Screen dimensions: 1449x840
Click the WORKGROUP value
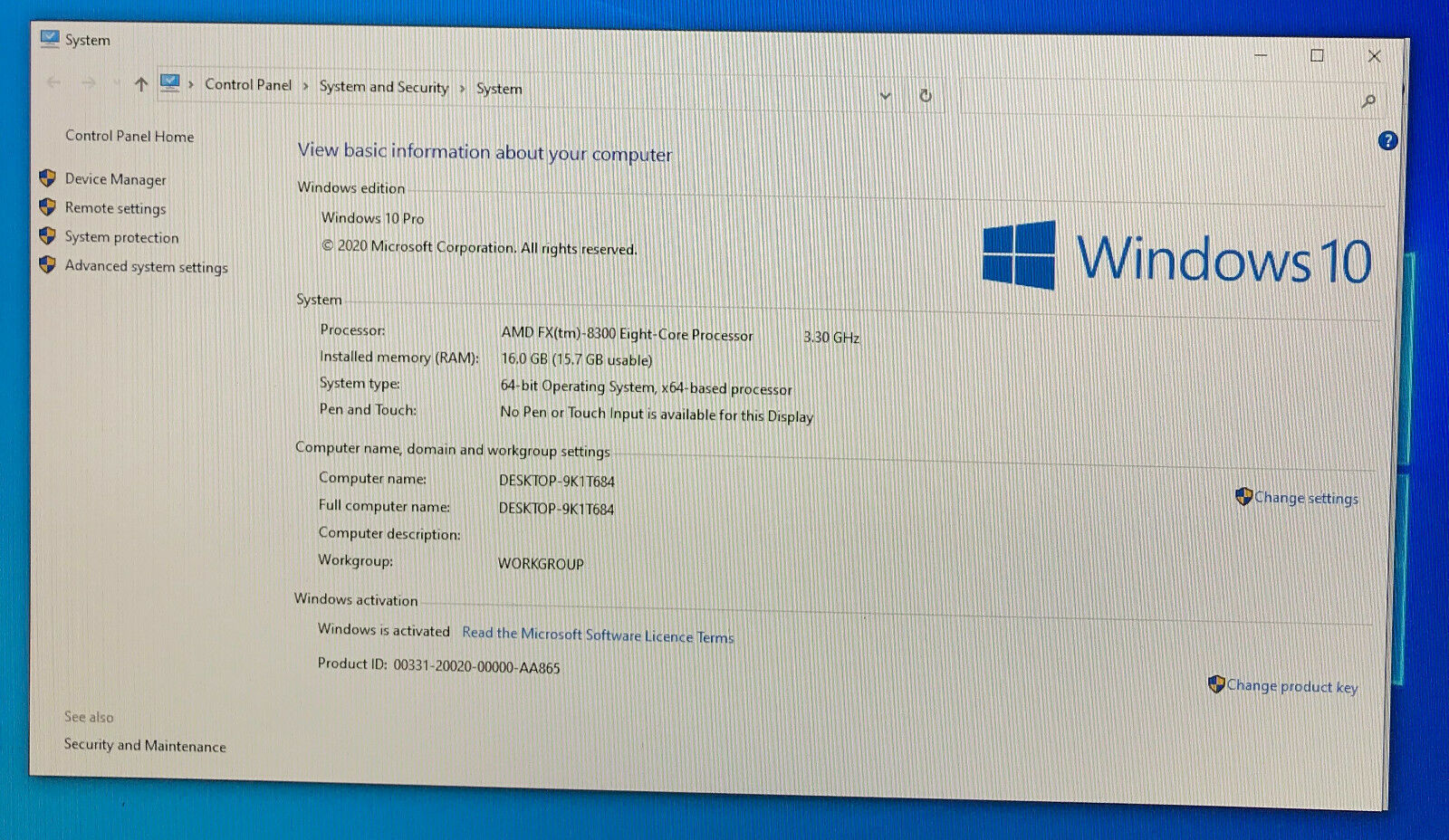[541, 563]
